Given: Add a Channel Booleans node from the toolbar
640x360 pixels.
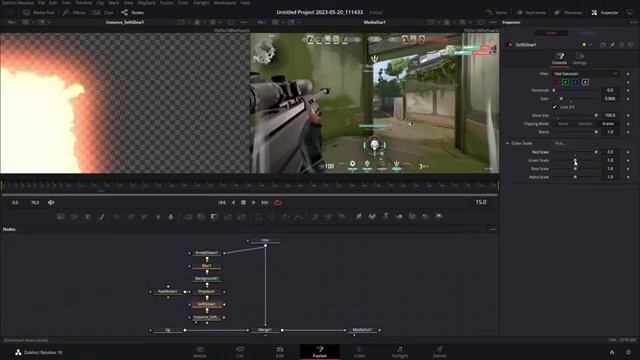Looking at the screenshot, I should click(x=201, y=217).
